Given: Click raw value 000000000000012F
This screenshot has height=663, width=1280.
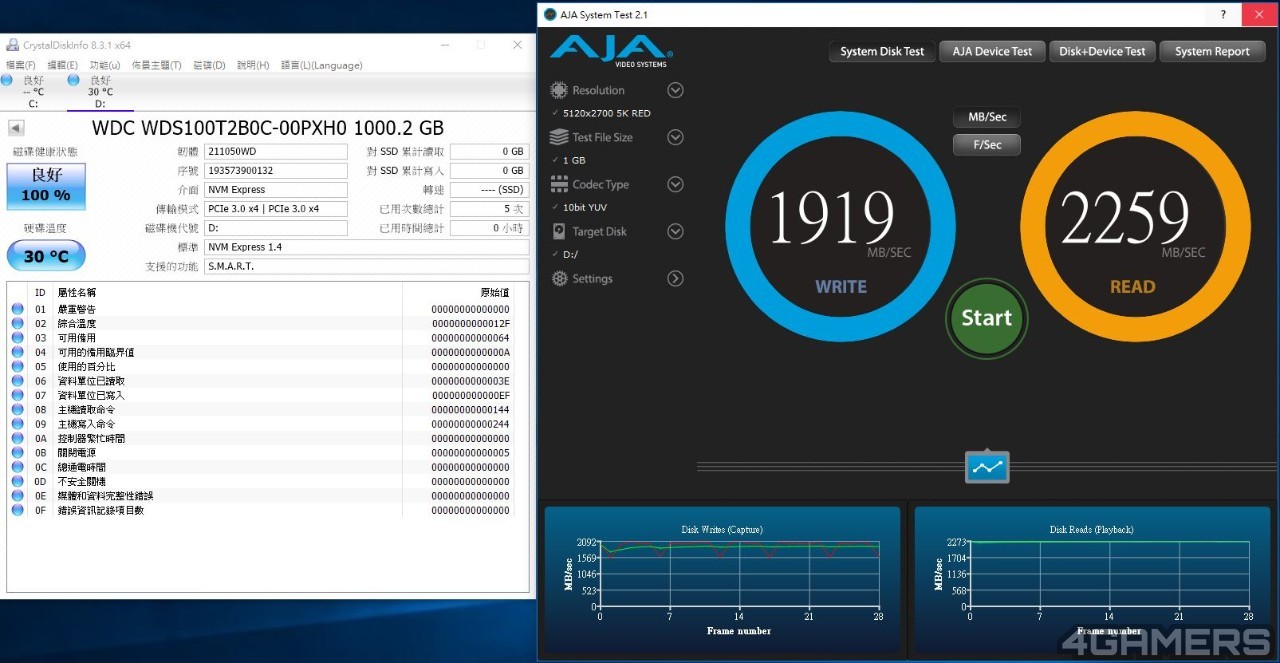Looking at the screenshot, I should [470, 324].
